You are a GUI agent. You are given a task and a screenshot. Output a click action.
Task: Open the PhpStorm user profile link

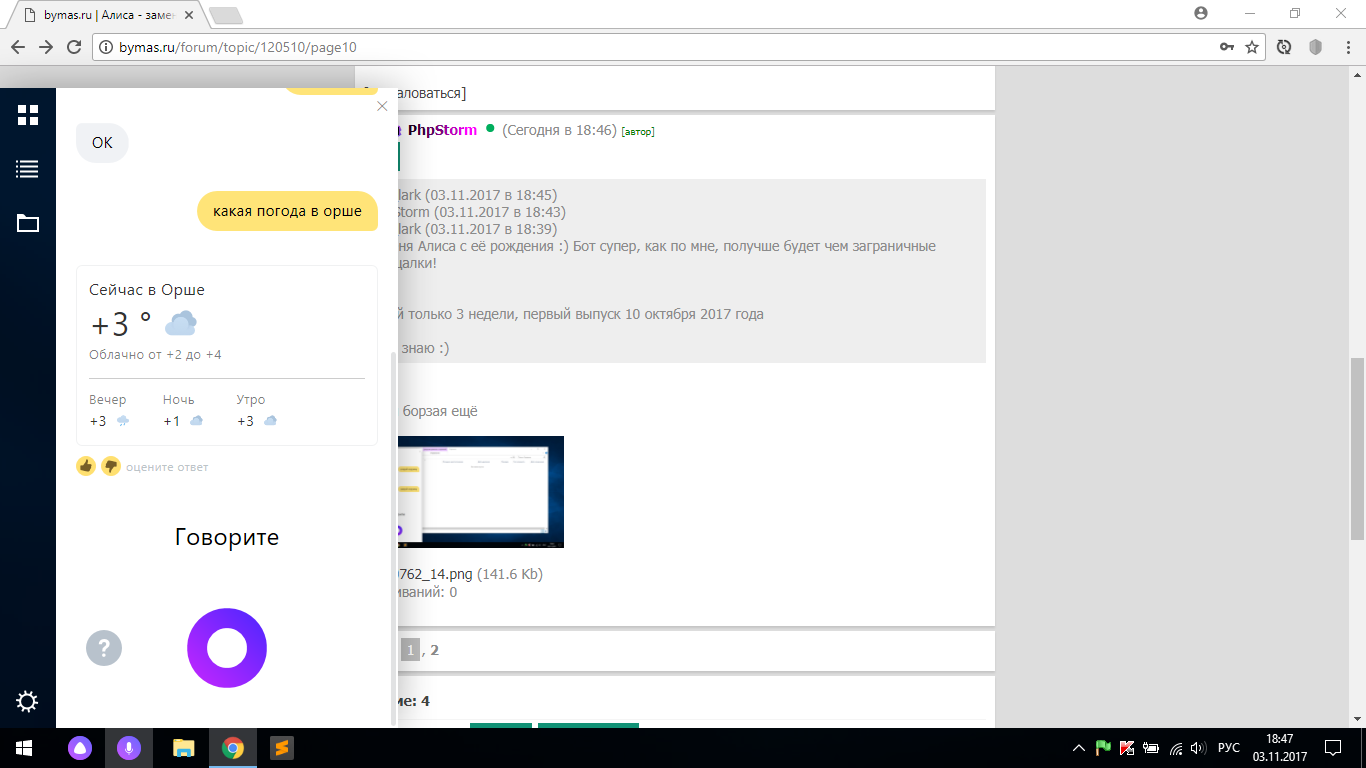click(x=442, y=130)
